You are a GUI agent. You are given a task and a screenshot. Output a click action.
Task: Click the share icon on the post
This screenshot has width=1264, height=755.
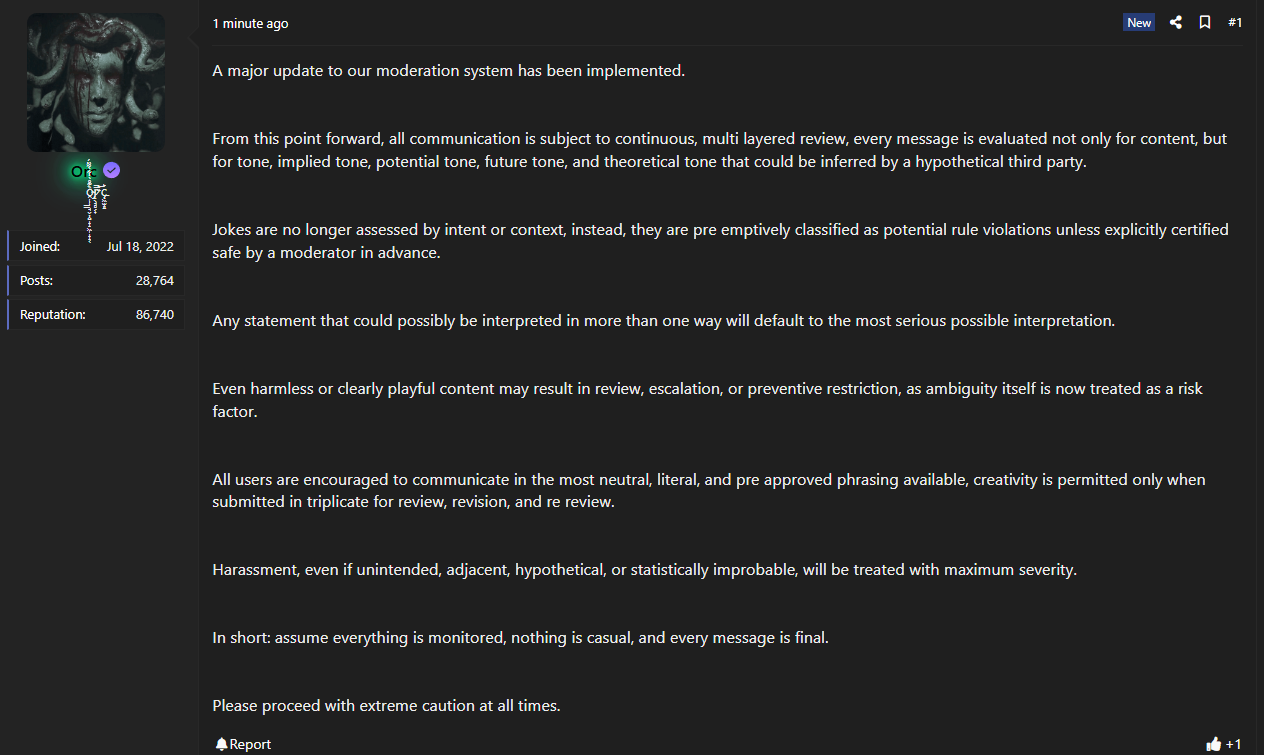point(1176,22)
